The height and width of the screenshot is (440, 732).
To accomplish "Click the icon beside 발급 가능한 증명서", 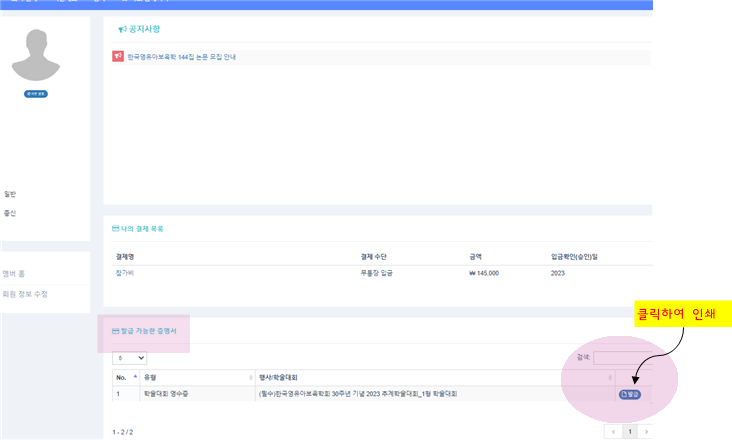I will pos(115,330).
